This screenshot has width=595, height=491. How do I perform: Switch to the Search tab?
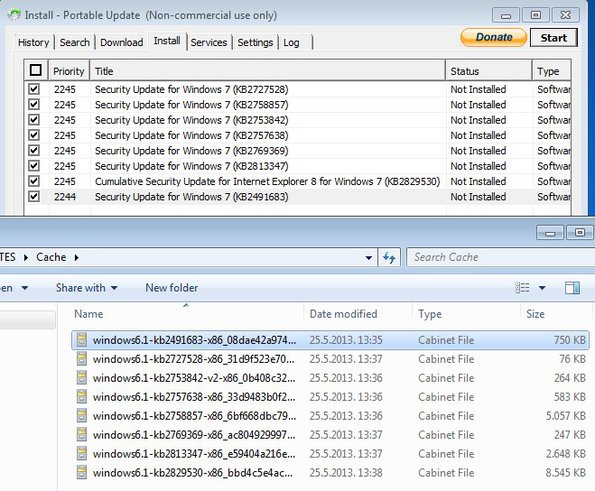[x=74, y=42]
